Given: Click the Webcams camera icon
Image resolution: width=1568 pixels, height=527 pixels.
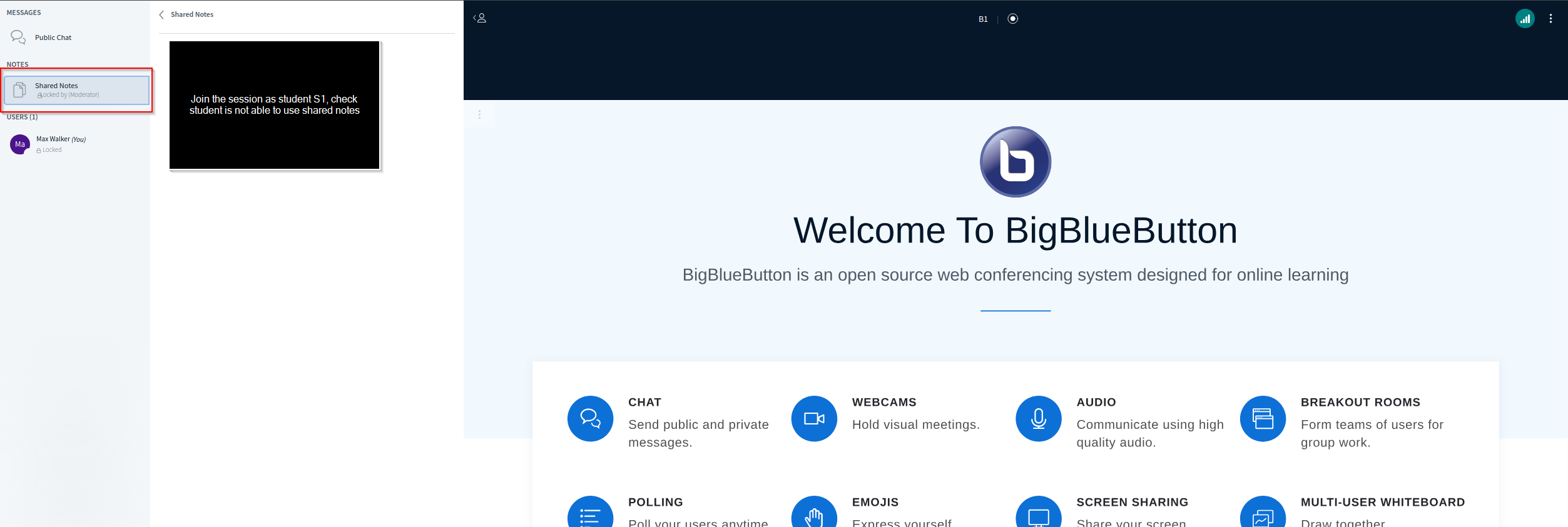Looking at the screenshot, I should (814, 419).
